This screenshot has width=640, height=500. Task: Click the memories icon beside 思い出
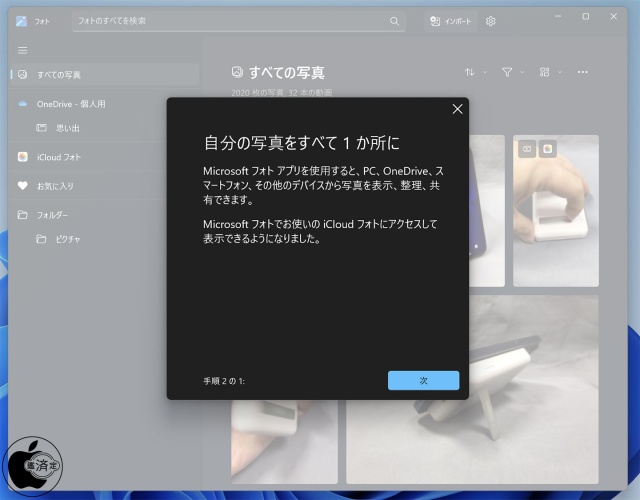coord(41,128)
